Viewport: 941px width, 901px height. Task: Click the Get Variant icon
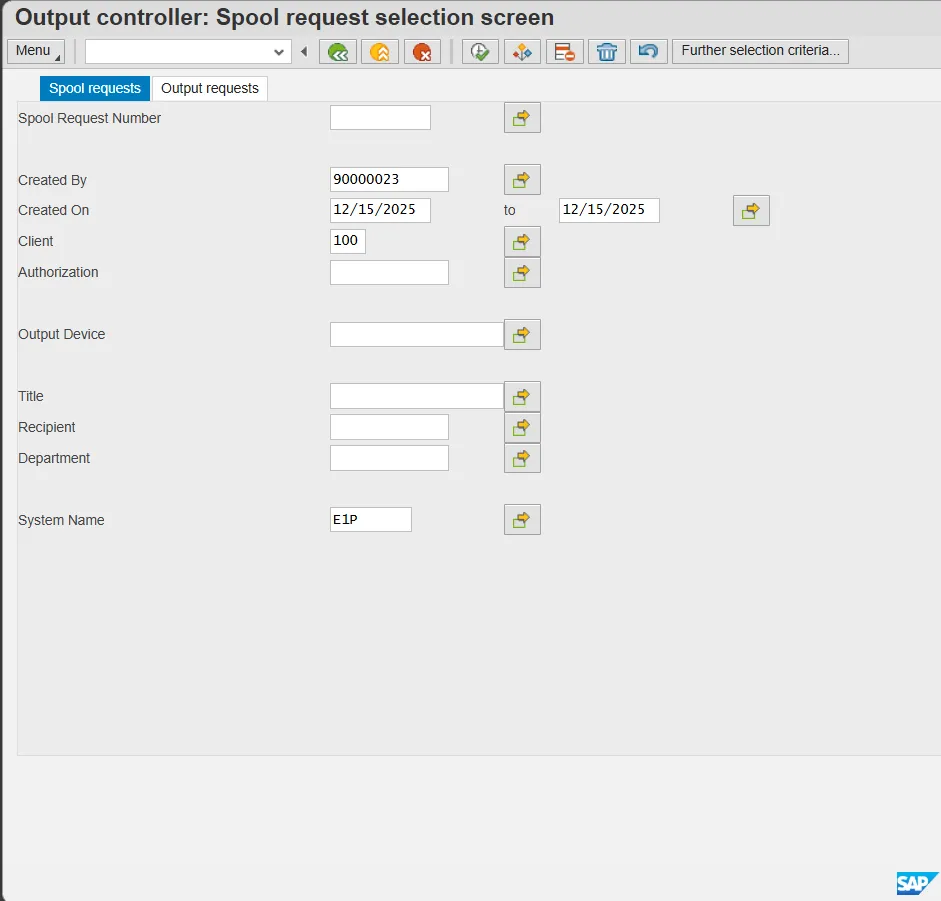coord(522,52)
